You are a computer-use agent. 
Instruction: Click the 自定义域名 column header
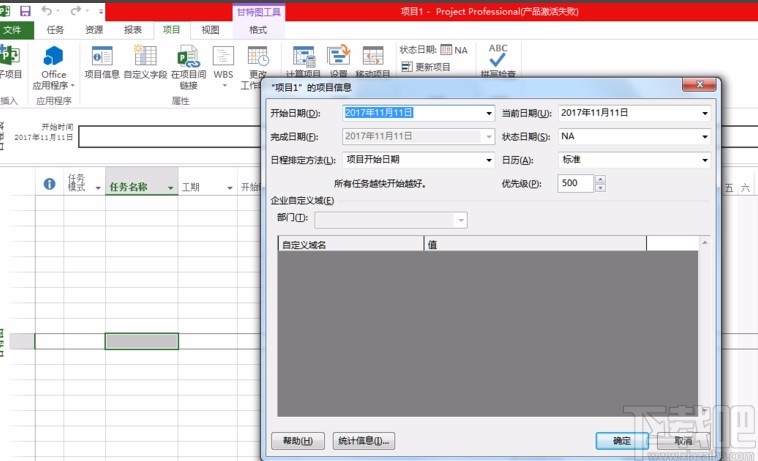pyautogui.click(x=351, y=244)
